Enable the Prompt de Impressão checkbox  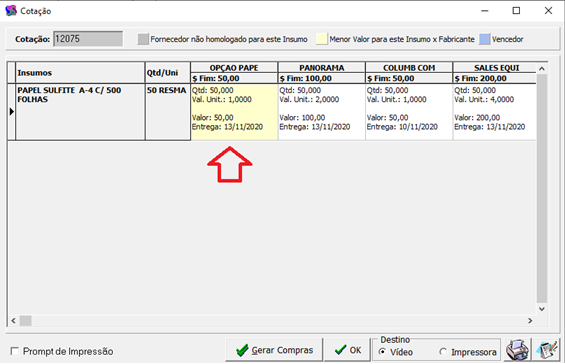click(15, 351)
